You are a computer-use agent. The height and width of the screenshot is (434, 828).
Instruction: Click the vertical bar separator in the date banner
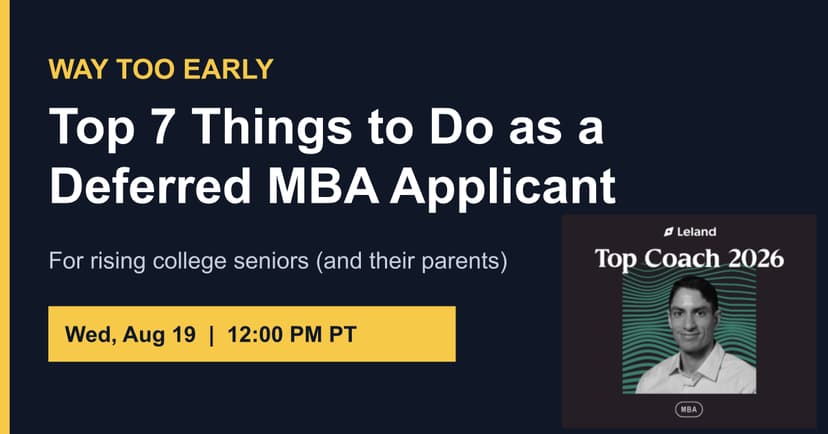click(212, 335)
